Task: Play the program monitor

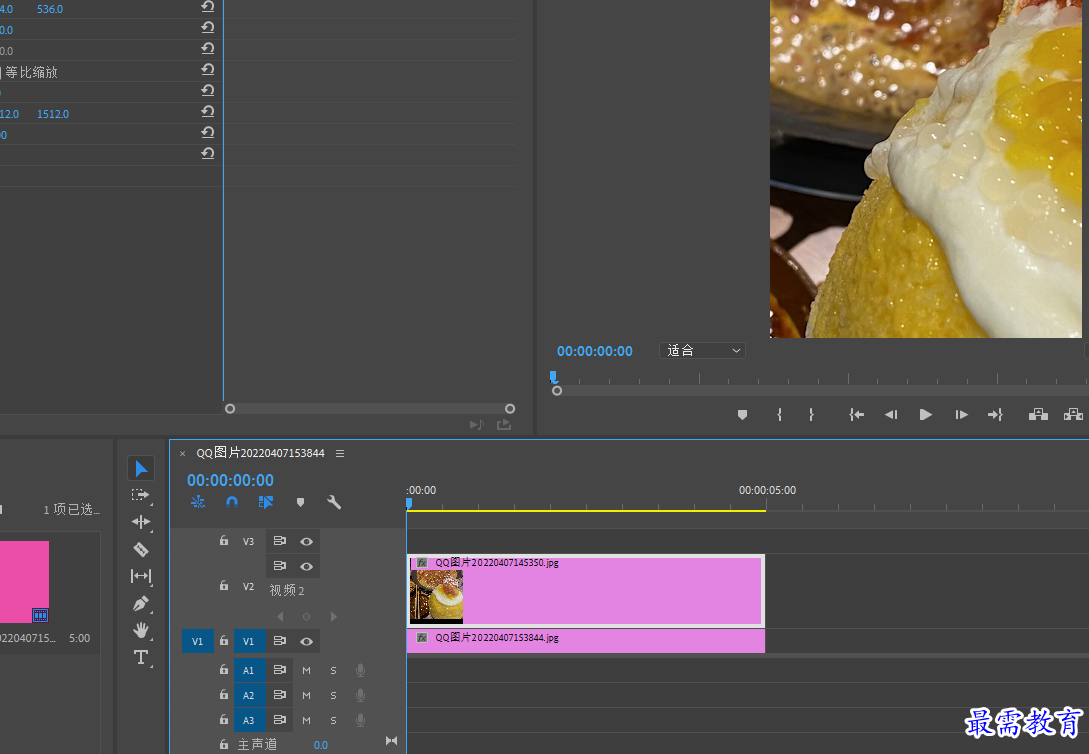Action: (926, 414)
